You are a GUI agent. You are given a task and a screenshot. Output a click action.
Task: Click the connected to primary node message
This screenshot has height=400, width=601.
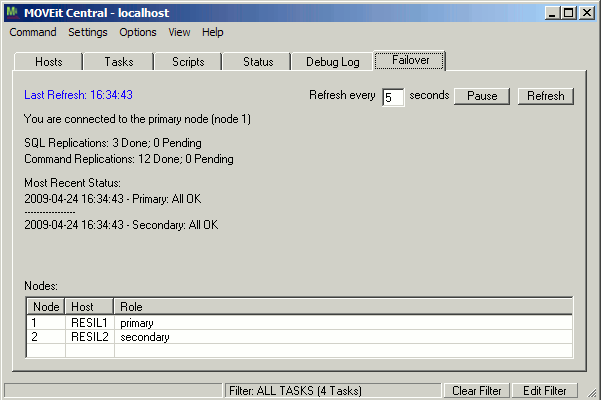pyautogui.click(x=137, y=119)
